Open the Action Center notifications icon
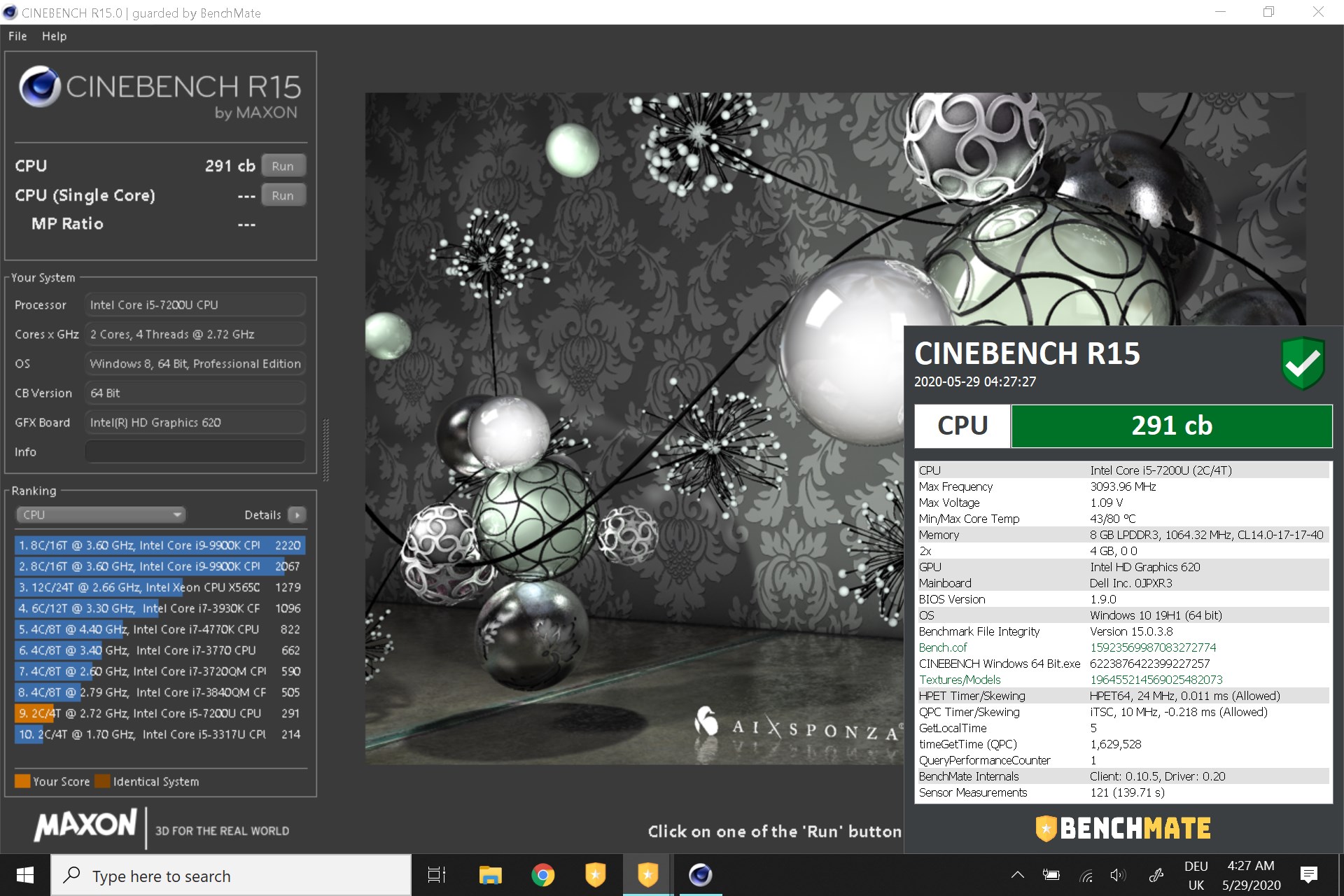 coord(1309,875)
